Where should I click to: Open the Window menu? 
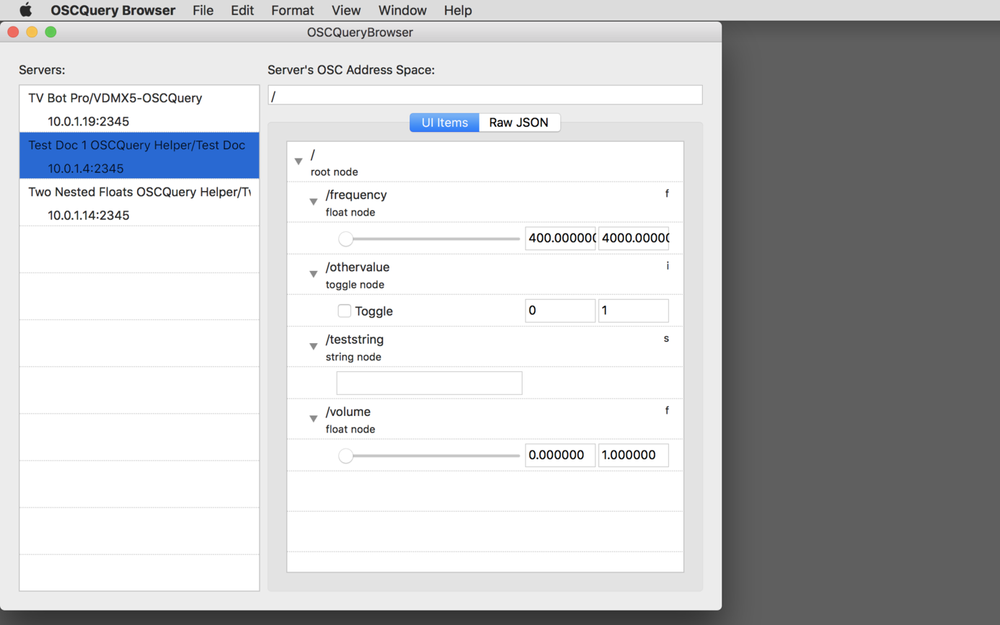402,10
